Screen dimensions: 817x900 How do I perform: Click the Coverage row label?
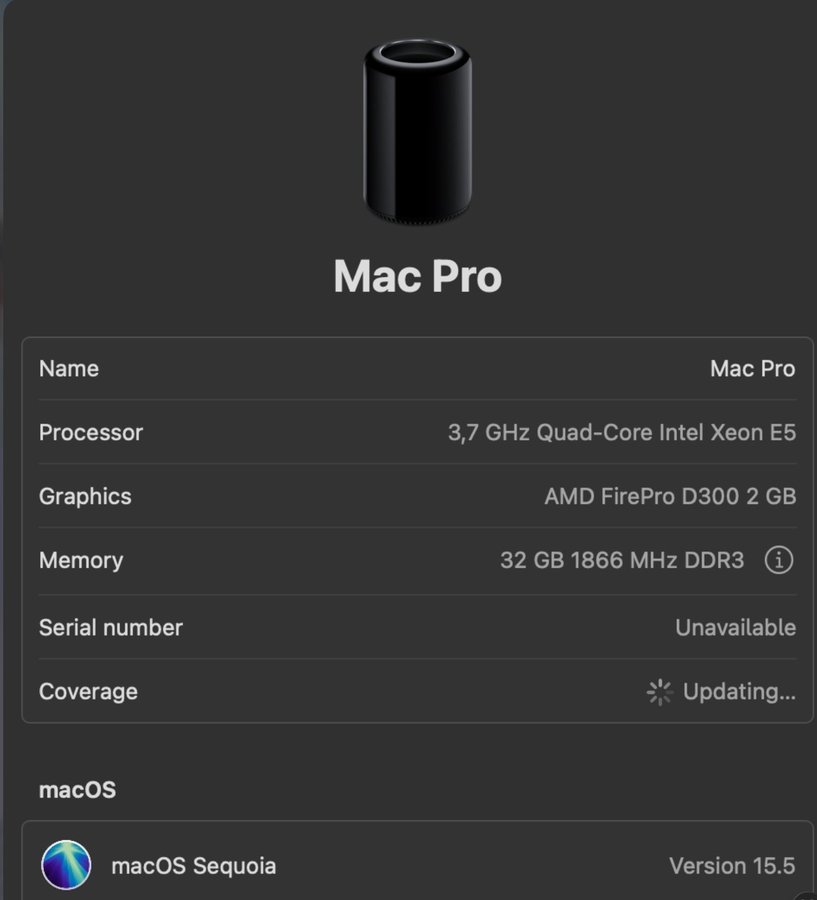coord(88,692)
